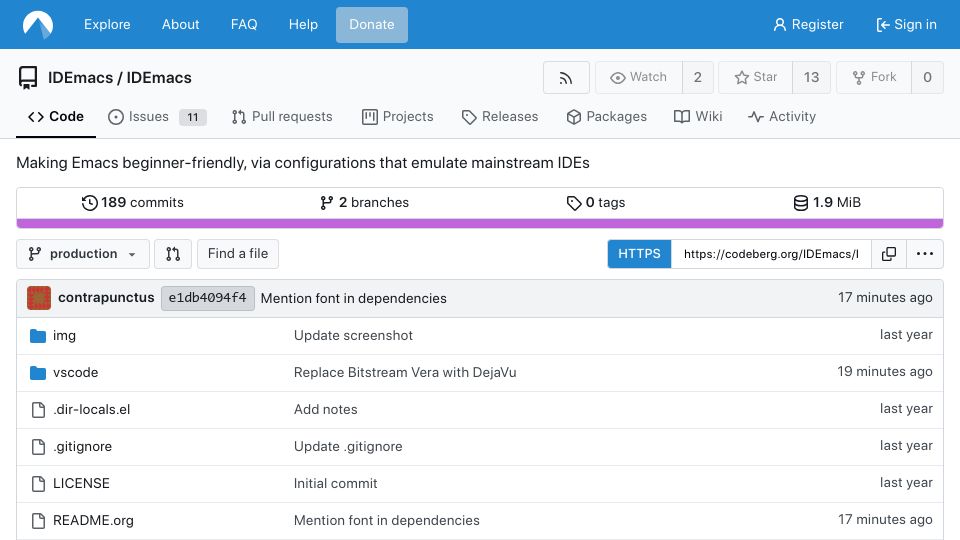This screenshot has height=540, width=960.
Task: Open the 'Update .gitignore' commit message
Action: tap(348, 447)
